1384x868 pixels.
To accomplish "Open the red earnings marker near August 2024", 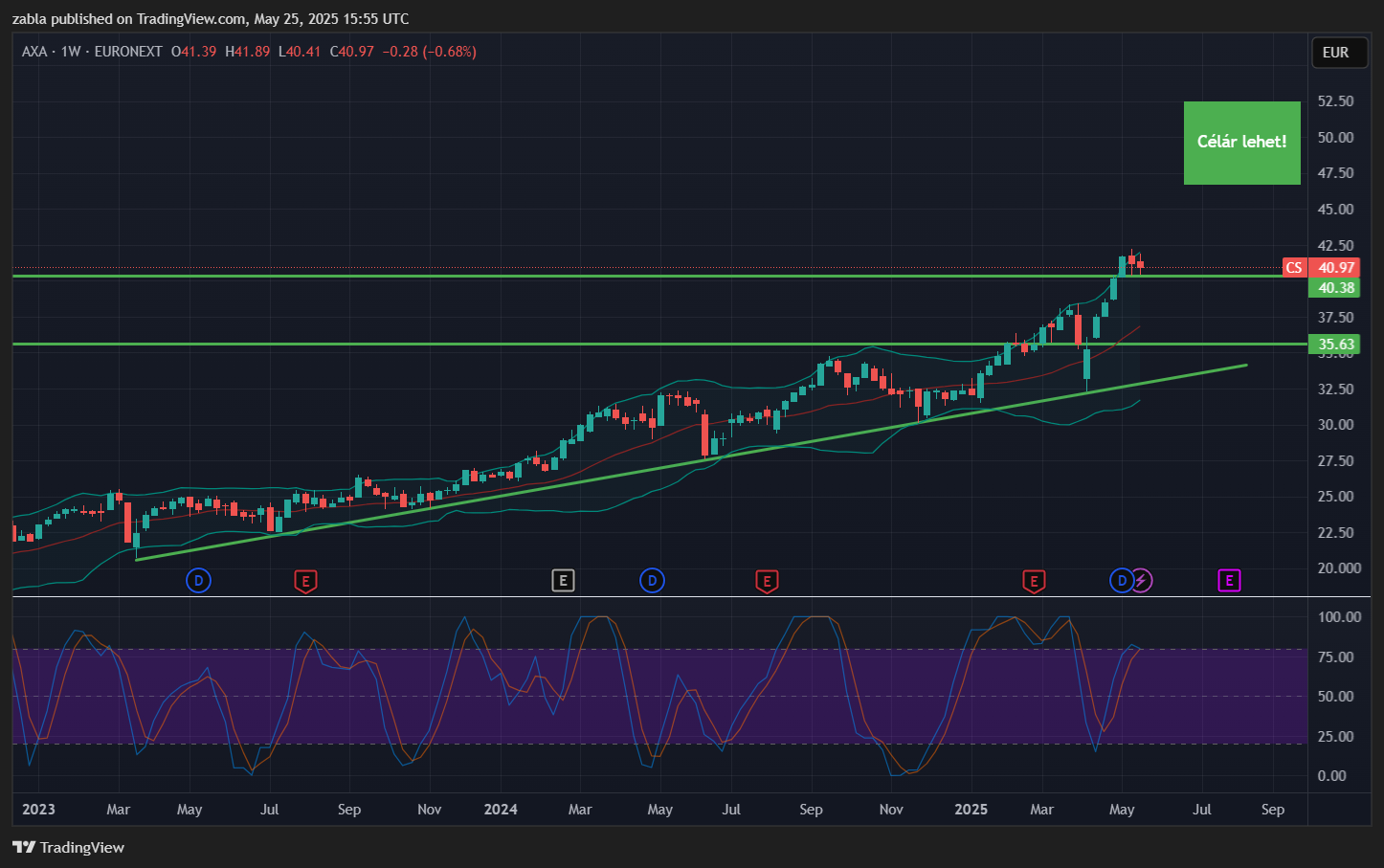I will point(766,580).
